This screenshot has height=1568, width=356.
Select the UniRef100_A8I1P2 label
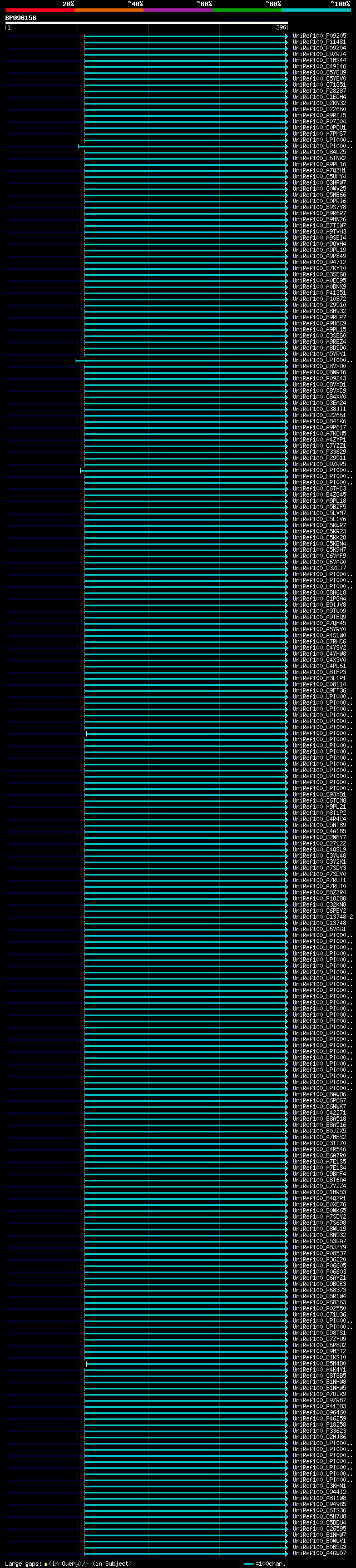click(319, 813)
